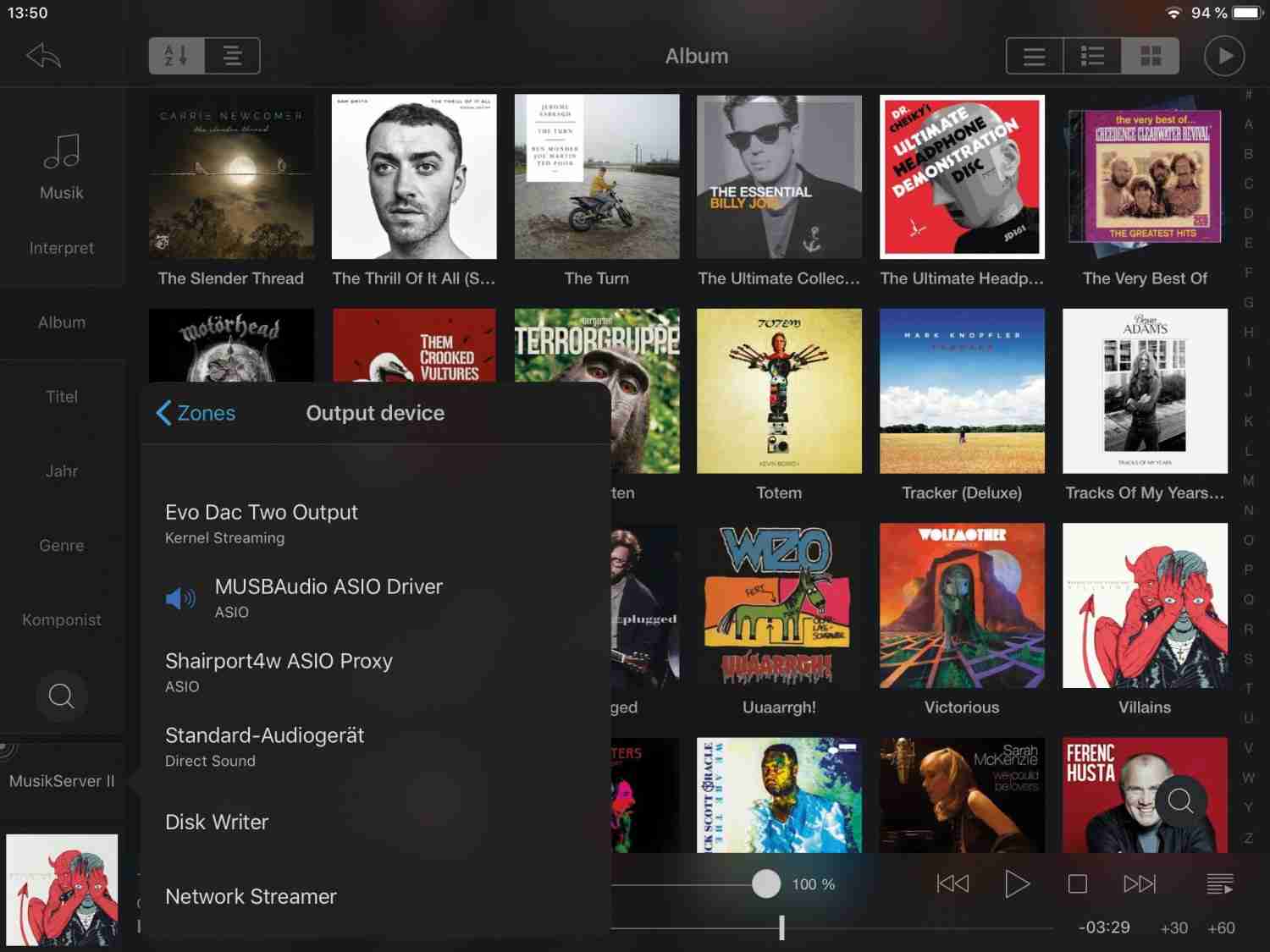The width and height of the screenshot is (1270, 952).
Task: Jump to letter Z in index
Action: [1248, 838]
